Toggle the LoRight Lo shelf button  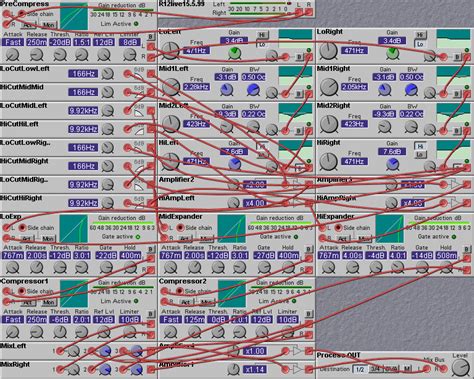pyautogui.click(x=420, y=44)
